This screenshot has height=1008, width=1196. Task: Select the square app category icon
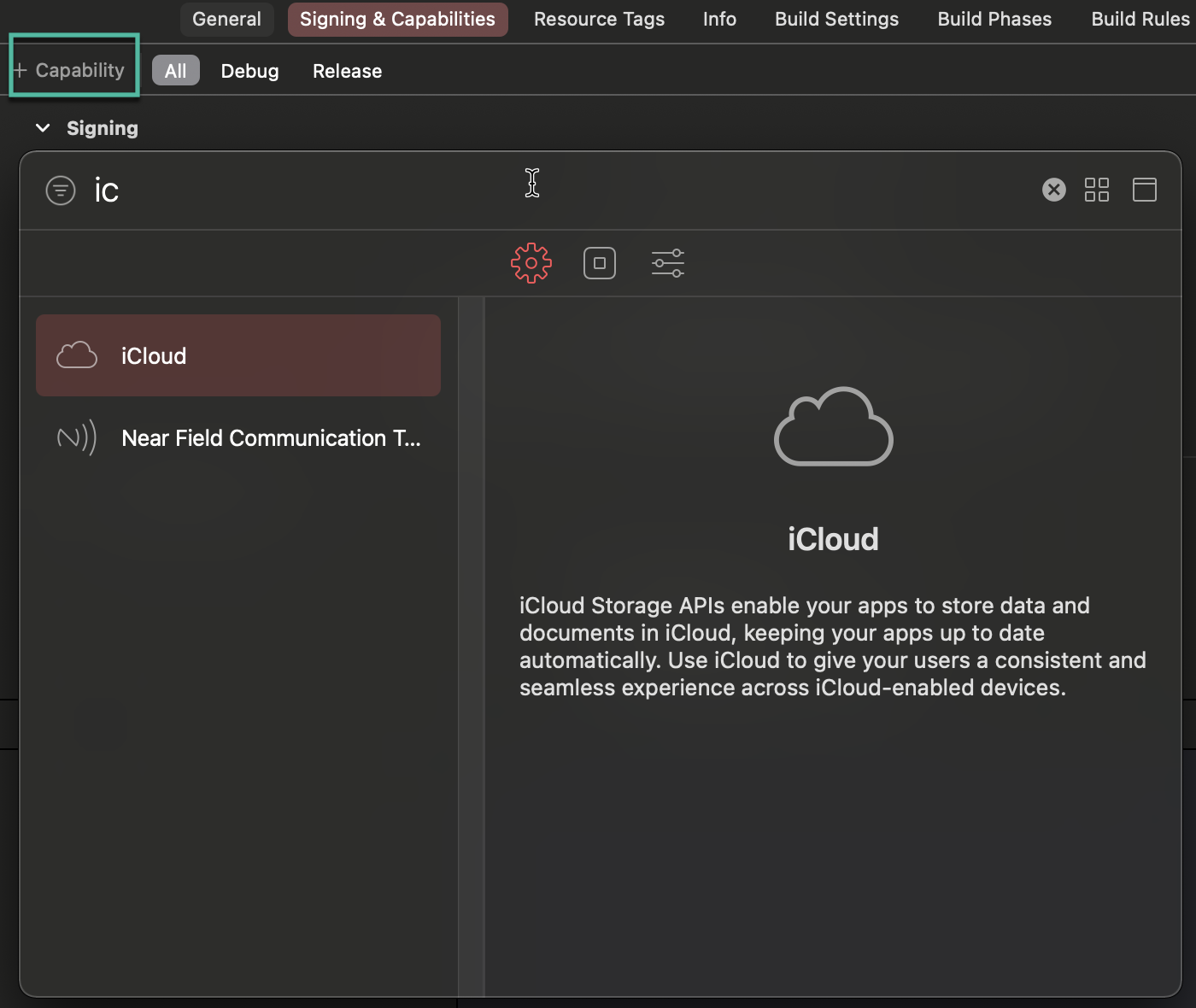(x=599, y=263)
